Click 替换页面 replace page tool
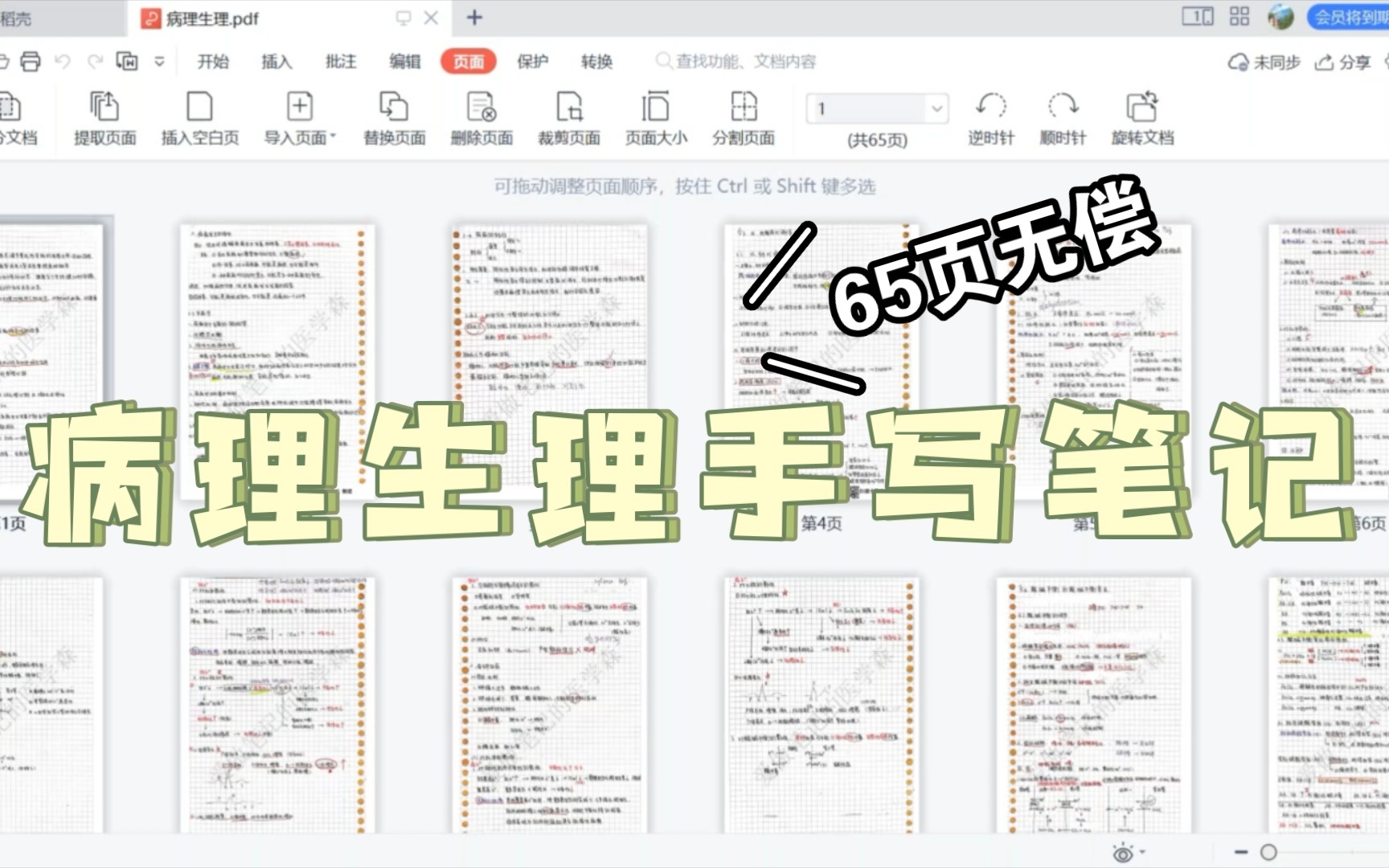 [394, 119]
